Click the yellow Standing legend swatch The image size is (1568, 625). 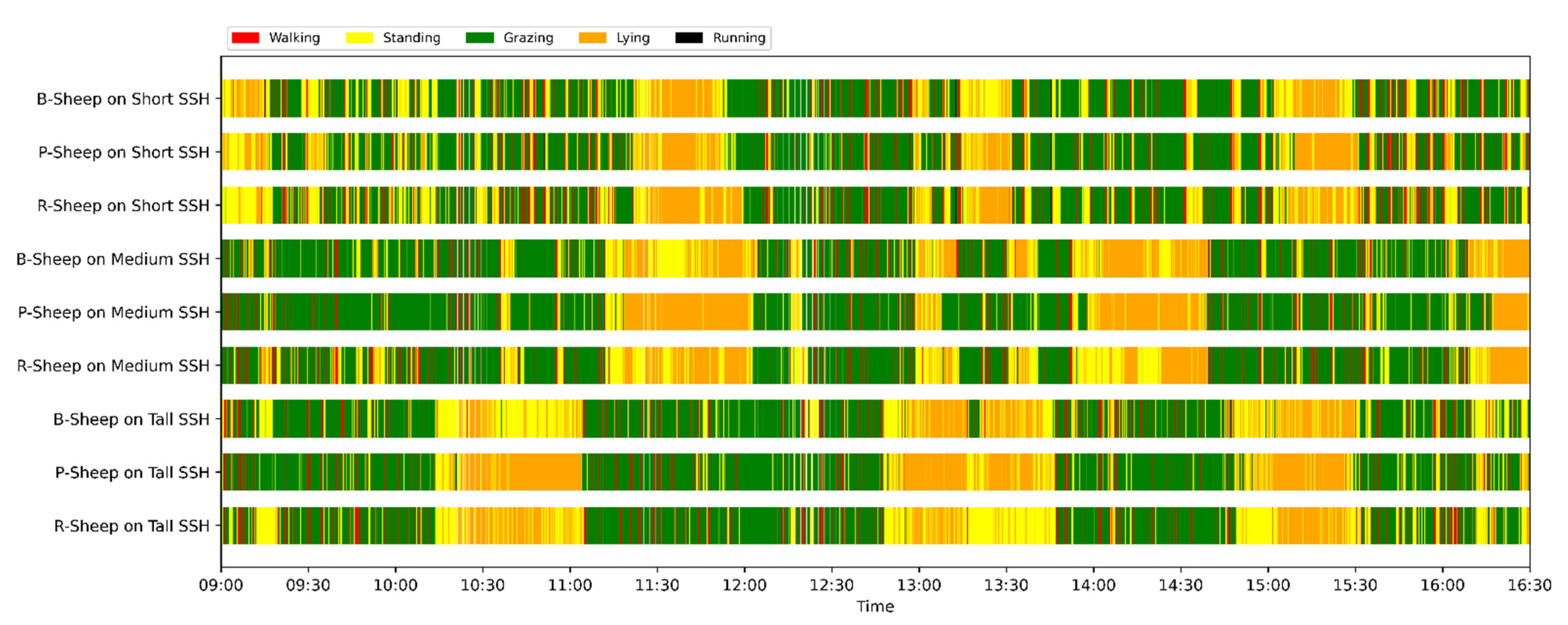click(359, 38)
